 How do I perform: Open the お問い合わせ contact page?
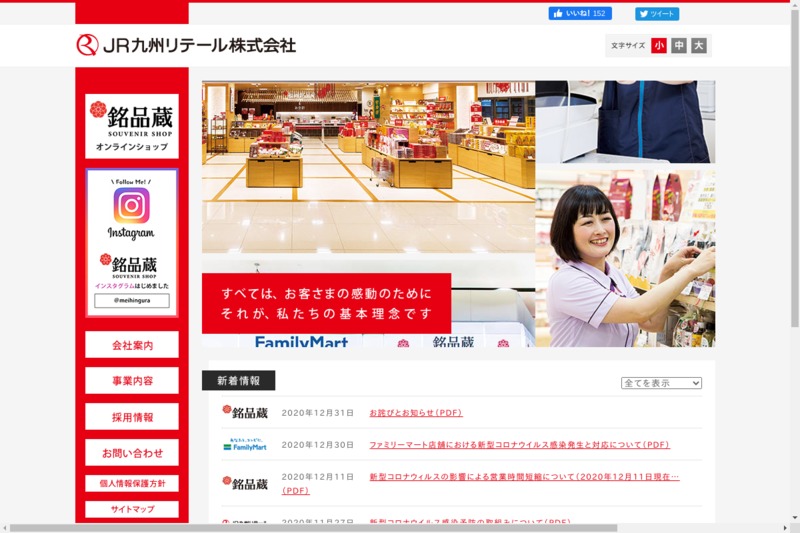132,453
